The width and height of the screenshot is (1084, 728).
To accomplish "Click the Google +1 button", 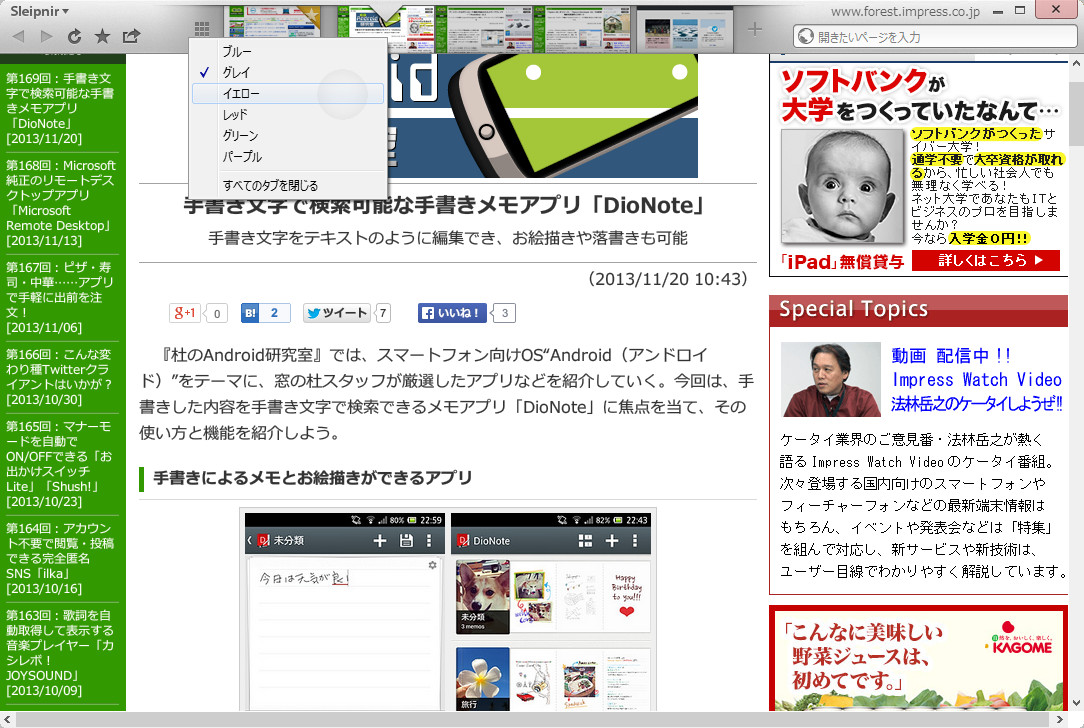I will pos(185,313).
